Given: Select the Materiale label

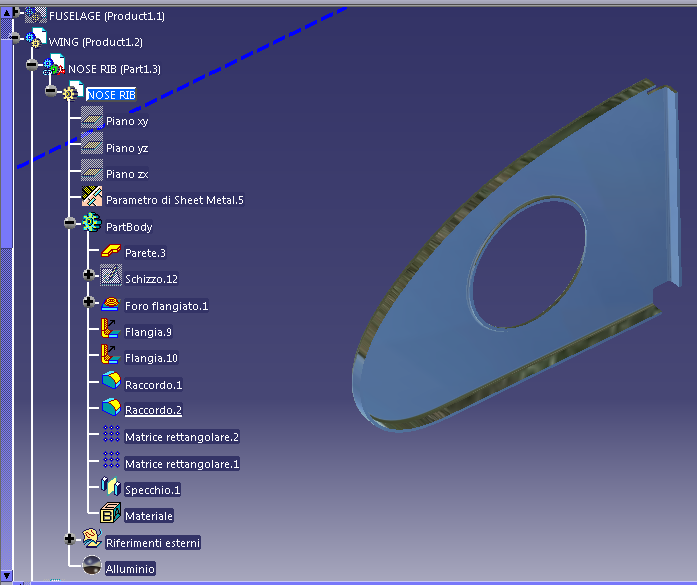Looking at the screenshot, I should (x=148, y=516).
